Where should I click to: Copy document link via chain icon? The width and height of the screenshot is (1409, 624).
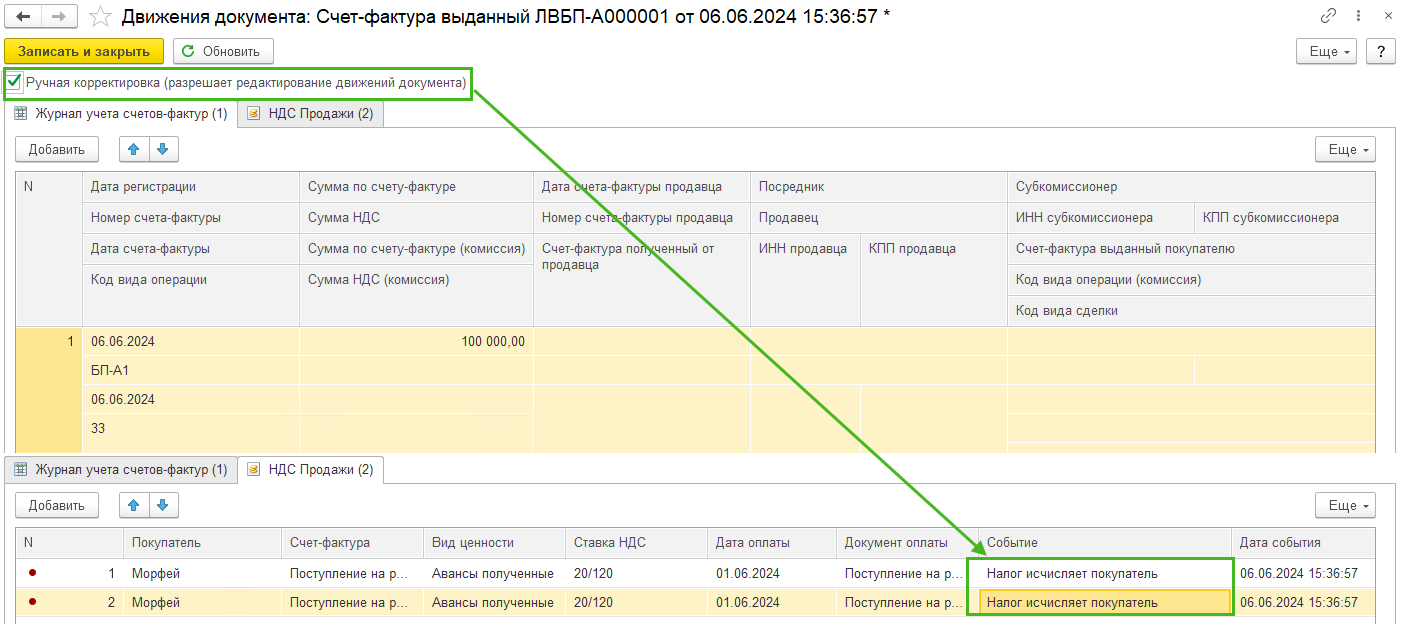tap(1328, 15)
